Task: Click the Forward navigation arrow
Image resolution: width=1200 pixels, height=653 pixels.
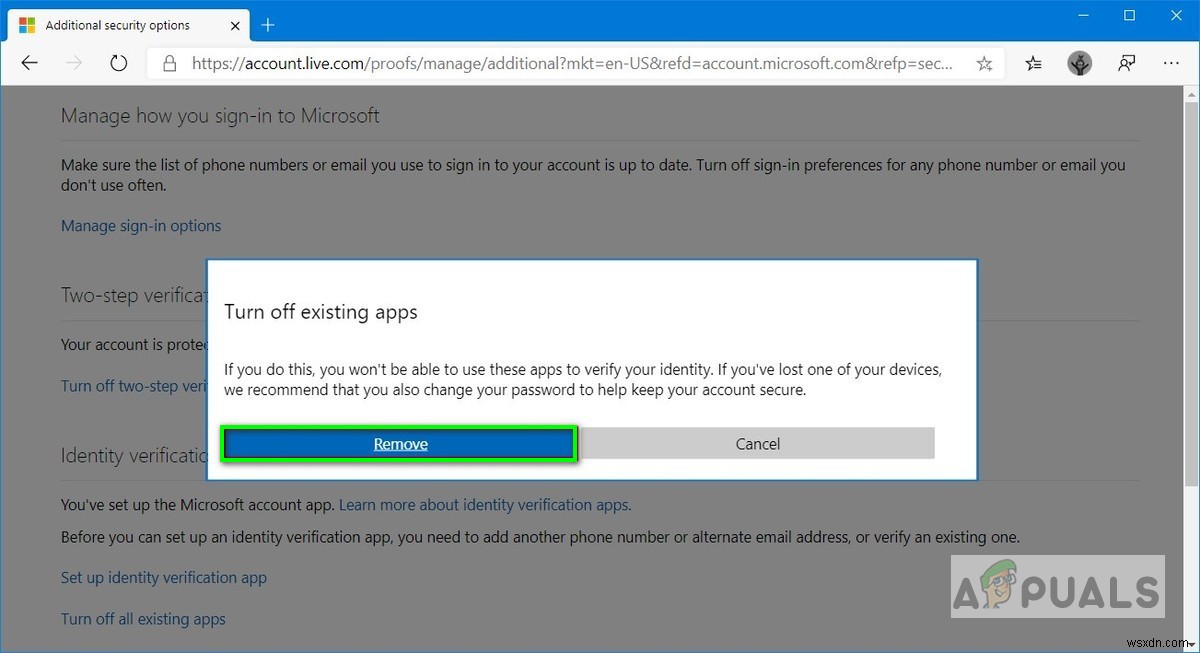Action: 73,63
